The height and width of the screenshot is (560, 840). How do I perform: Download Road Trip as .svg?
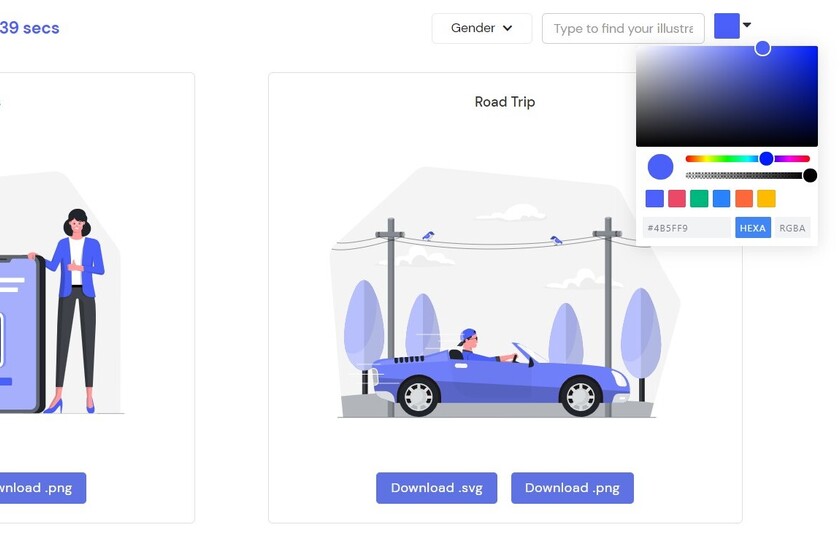(x=437, y=488)
